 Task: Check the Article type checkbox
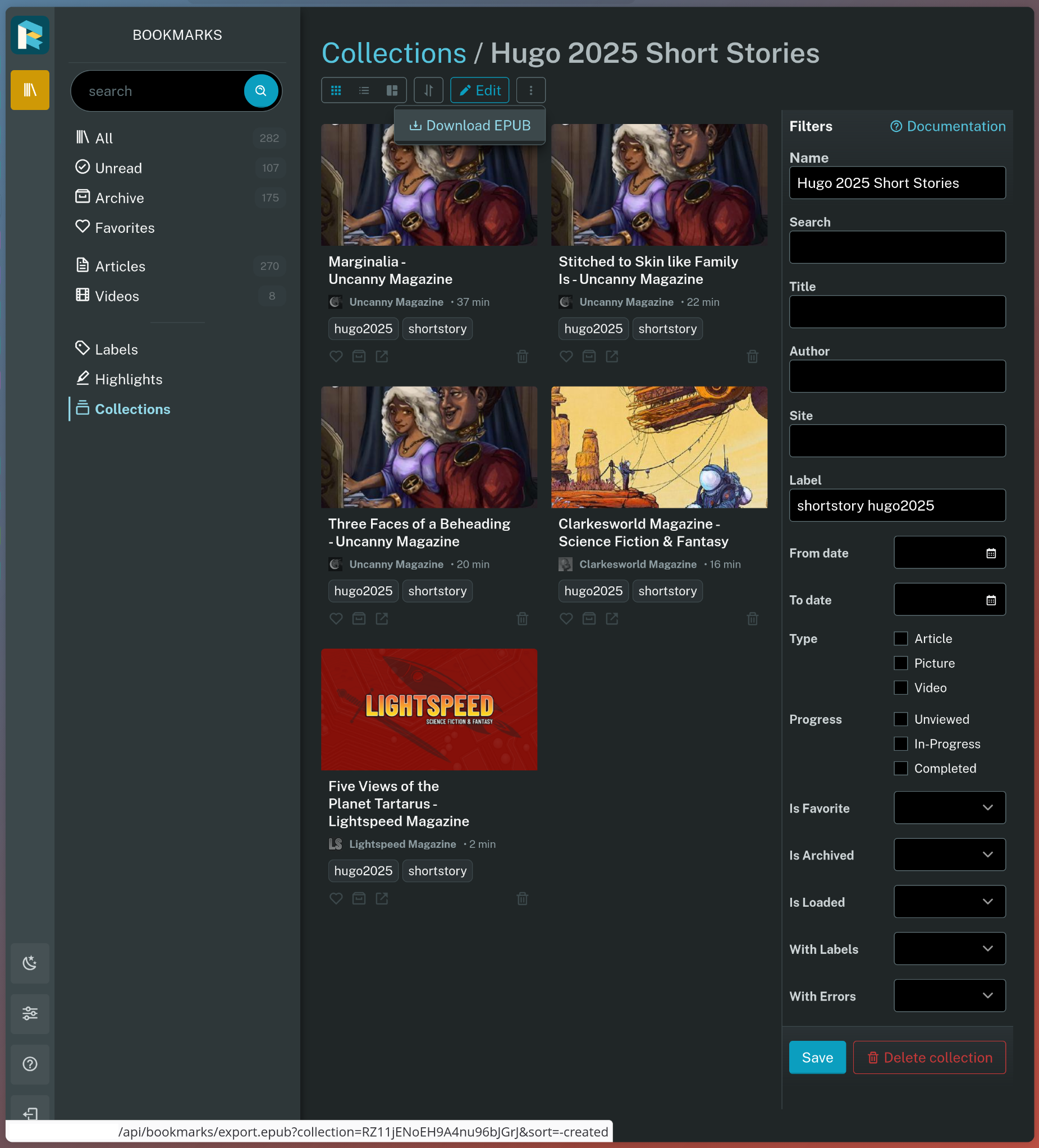[x=900, y=639]
